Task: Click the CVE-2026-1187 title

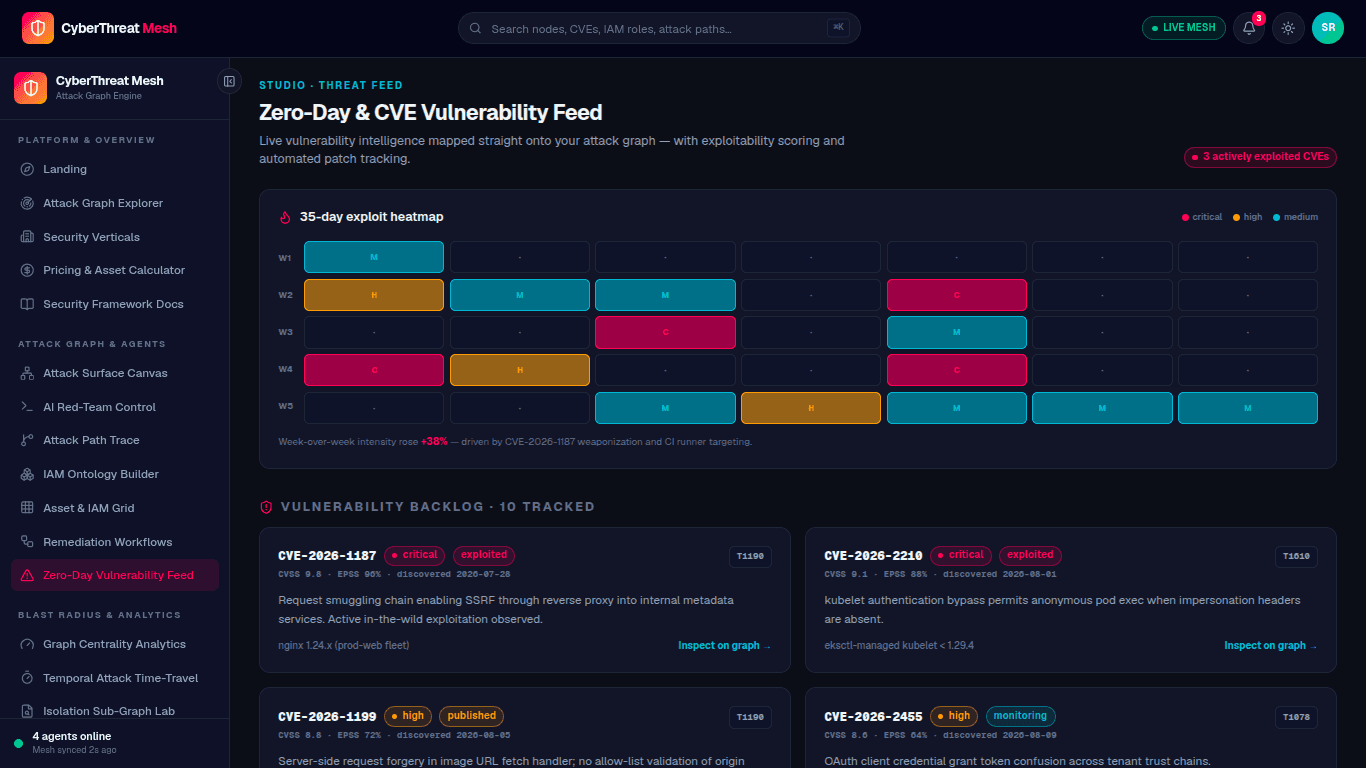Action: [327, 555]
